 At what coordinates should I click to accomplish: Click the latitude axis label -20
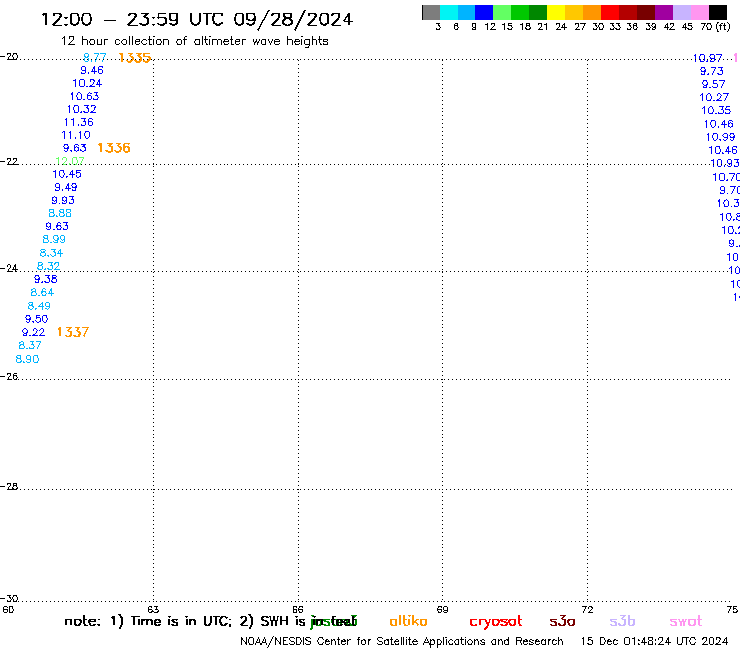click(9, 57)
